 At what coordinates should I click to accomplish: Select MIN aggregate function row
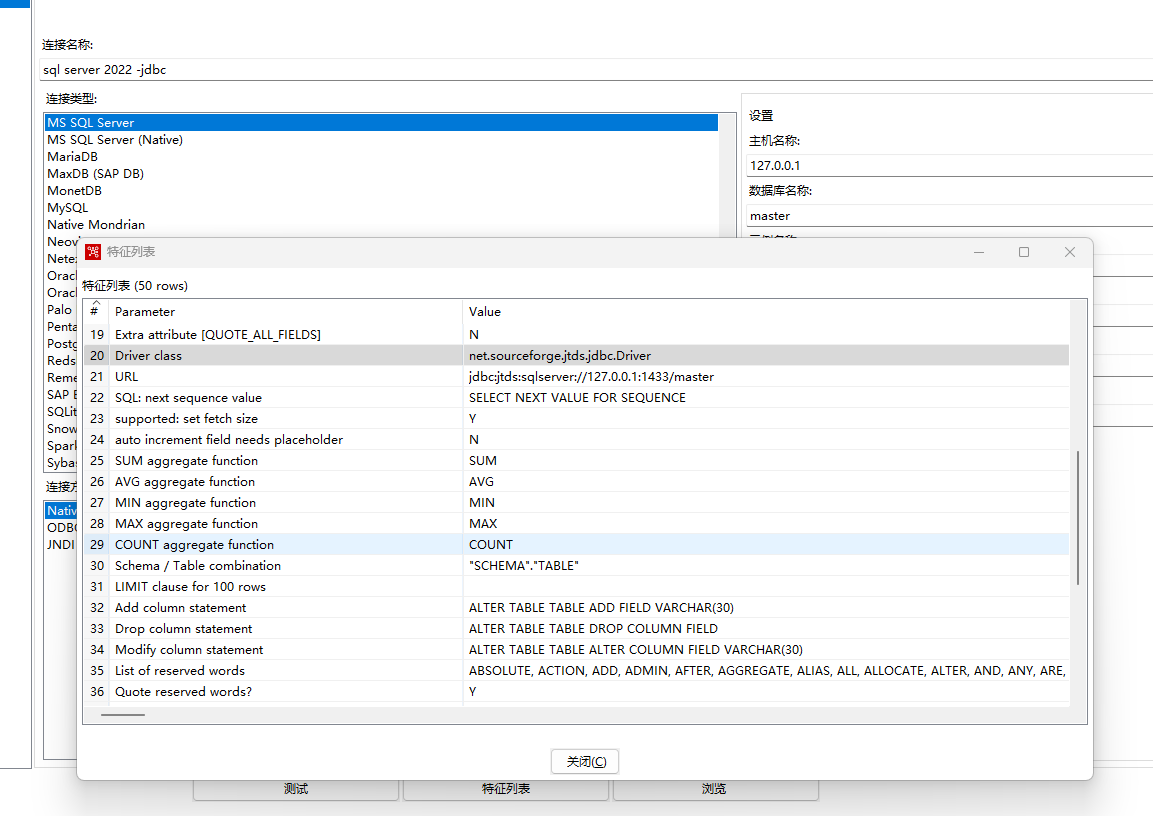(x=576, y=503)
